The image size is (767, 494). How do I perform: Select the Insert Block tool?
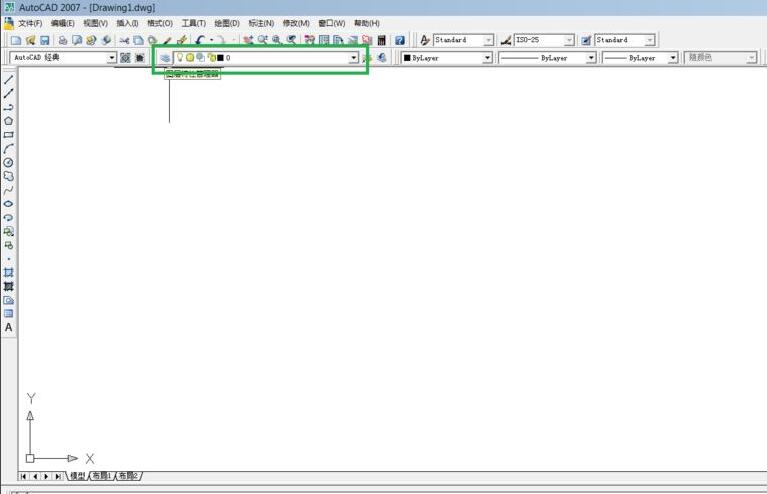(8, 231)
